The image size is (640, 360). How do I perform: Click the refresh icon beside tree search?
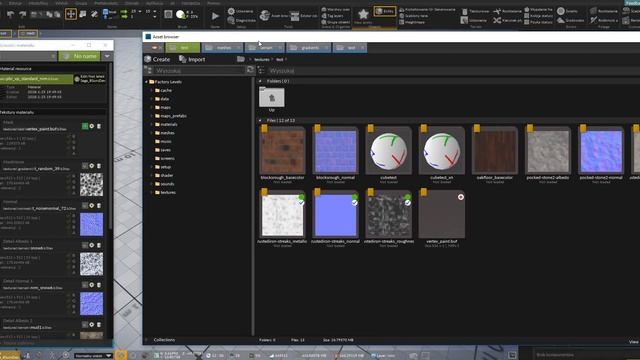tap(250, 70)
